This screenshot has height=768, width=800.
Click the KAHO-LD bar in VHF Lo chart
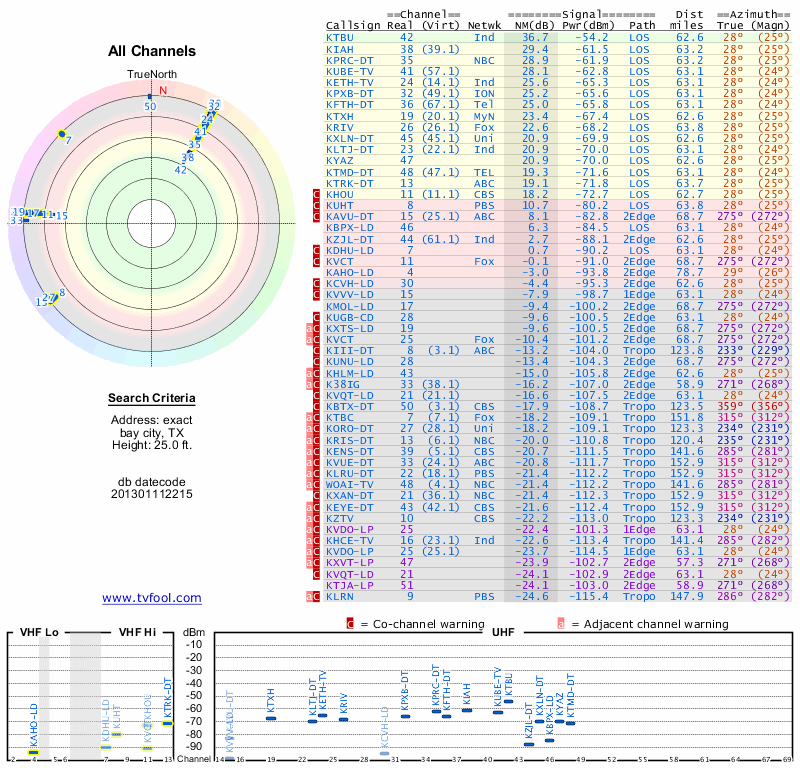tap(33, 751)
